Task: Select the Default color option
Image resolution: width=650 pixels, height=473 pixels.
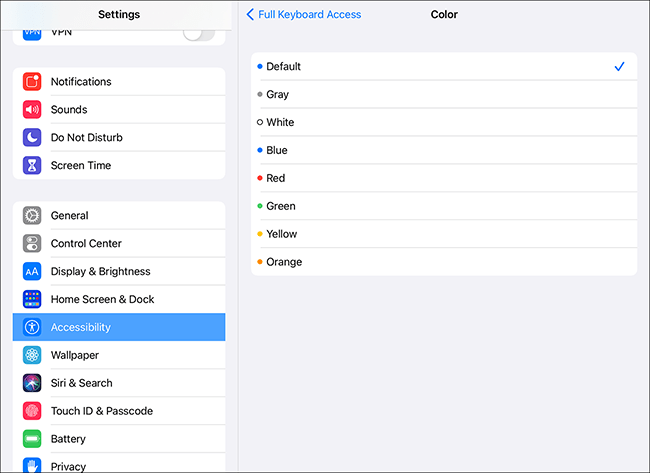Action: 443,67
